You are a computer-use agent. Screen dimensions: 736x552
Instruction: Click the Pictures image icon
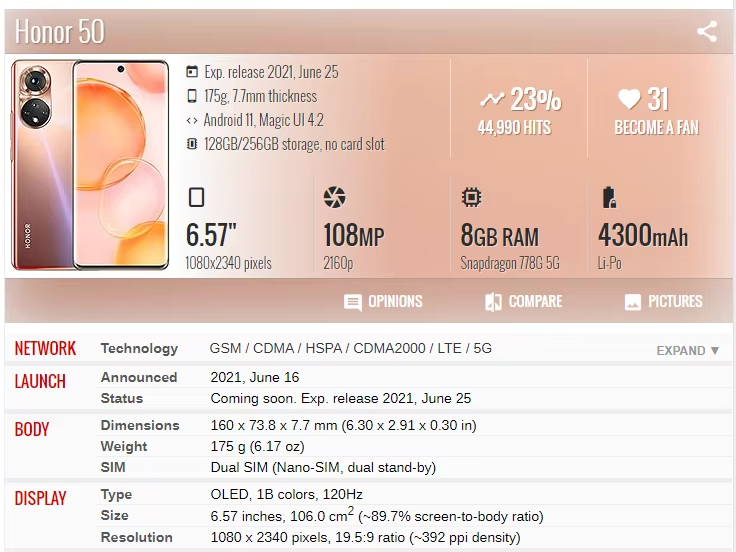pyautogui.click(x=633, y=302)
